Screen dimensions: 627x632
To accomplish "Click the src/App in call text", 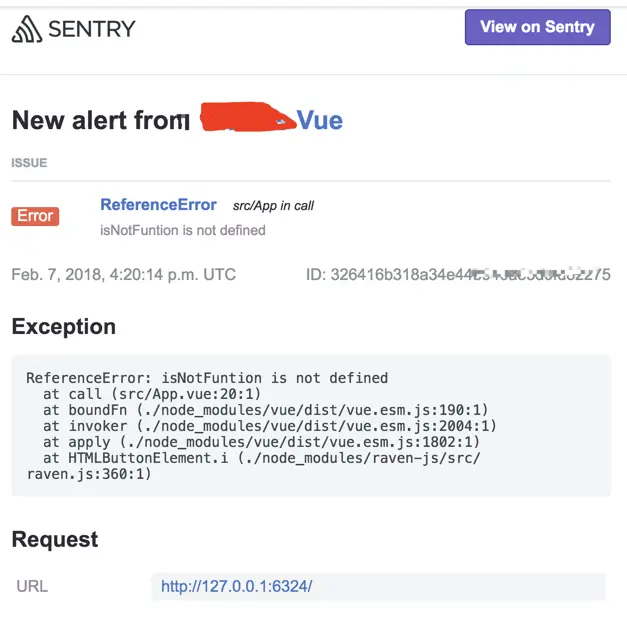I will click(x=273, y=206).
